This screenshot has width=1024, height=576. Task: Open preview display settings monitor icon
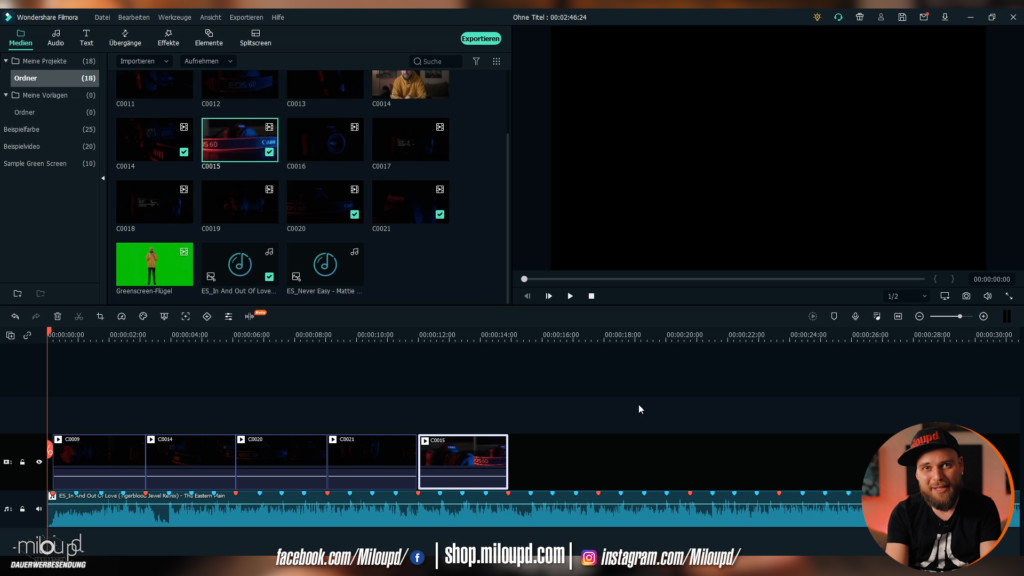(944, 296)
